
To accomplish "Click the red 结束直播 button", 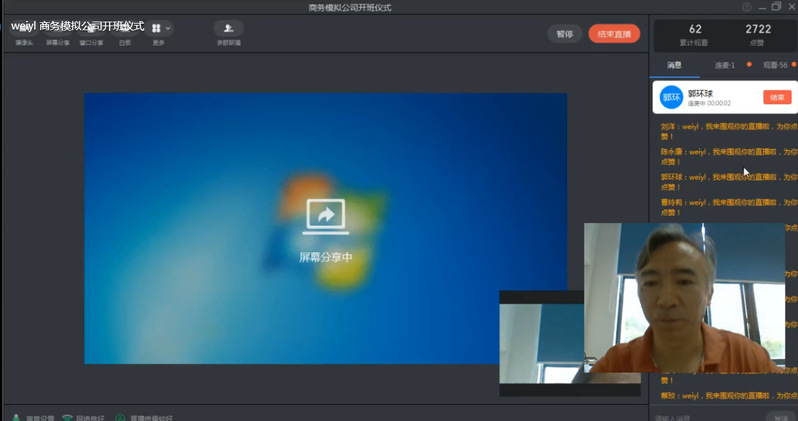I will point(614,34).
